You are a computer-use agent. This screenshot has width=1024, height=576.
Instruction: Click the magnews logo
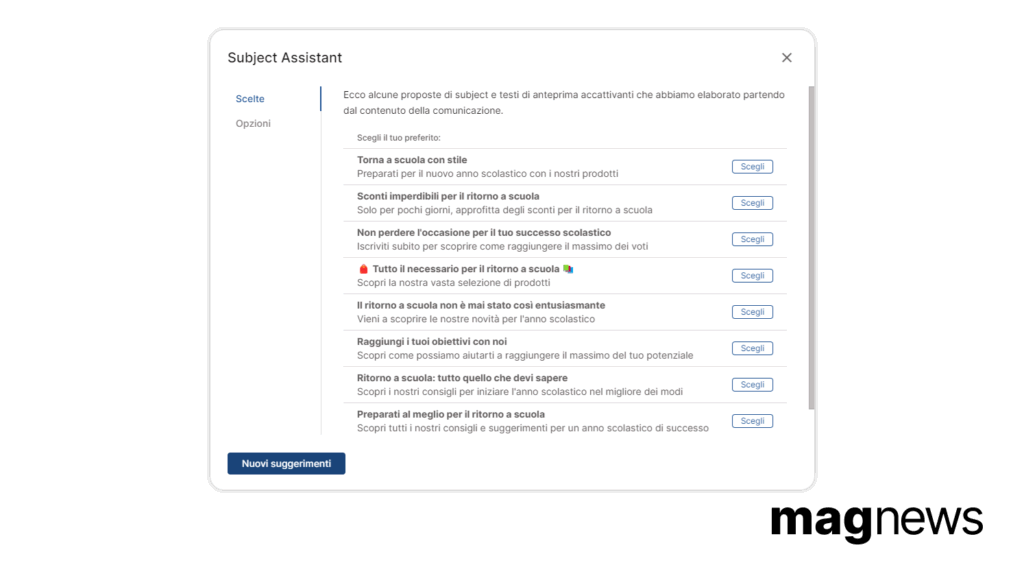coord(876,522)
